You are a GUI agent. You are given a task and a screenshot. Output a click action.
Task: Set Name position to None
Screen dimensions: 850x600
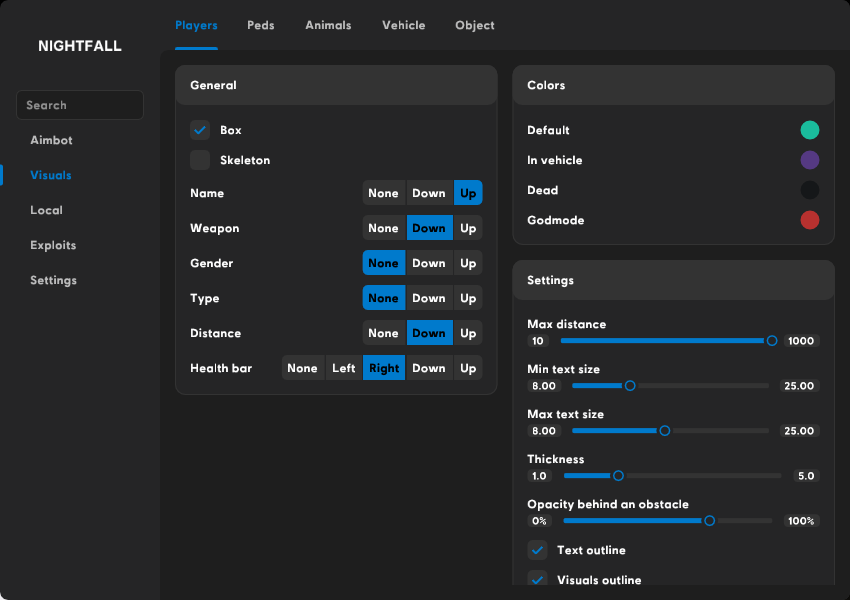pyautogui.click(x=383, y=193)
